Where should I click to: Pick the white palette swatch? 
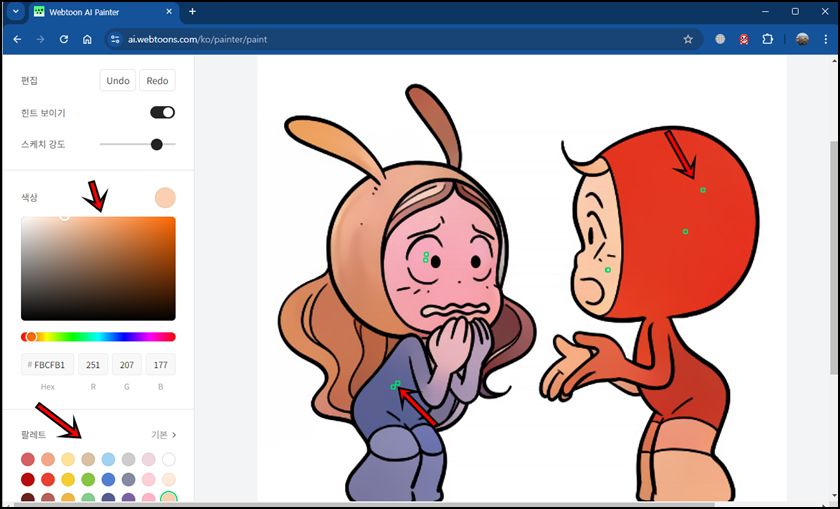169,459
